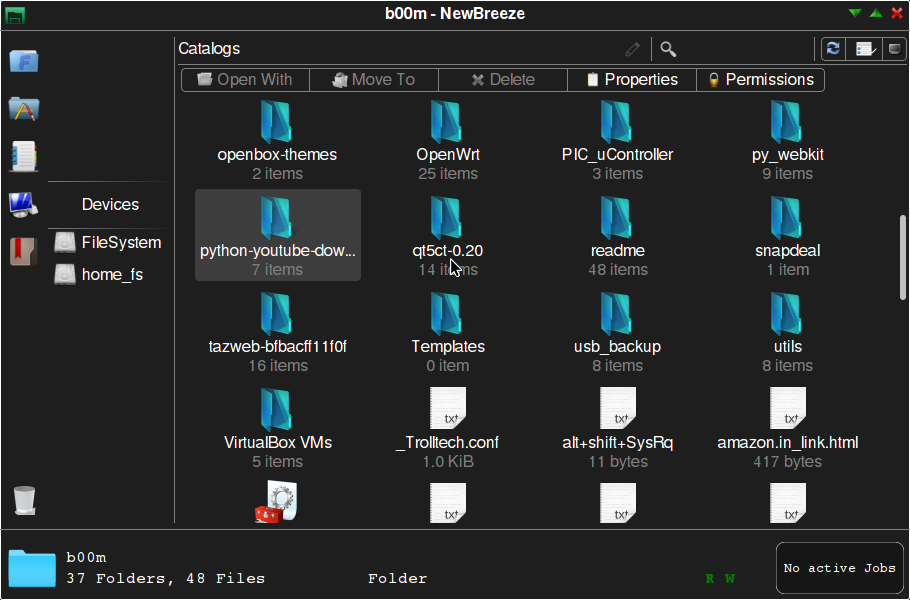Select the readme folder
The image size is (910, 600).
point(618,235)
